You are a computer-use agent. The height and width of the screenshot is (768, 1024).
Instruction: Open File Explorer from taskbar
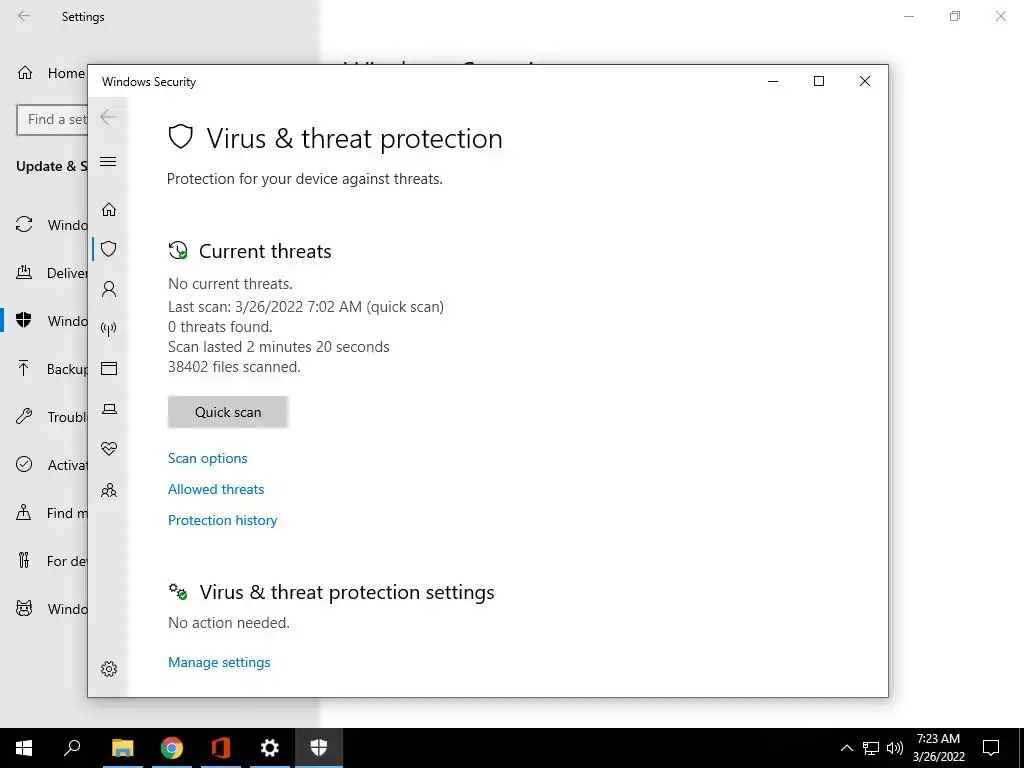[123, 748]
